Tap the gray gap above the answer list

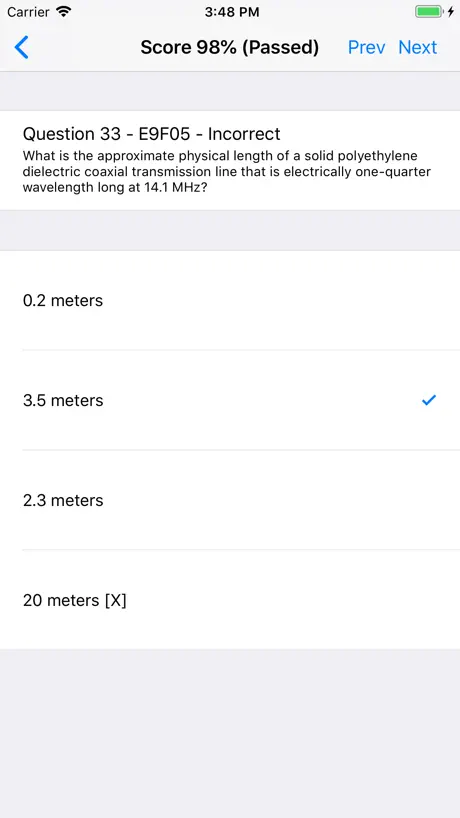click(x=230, y=230)
